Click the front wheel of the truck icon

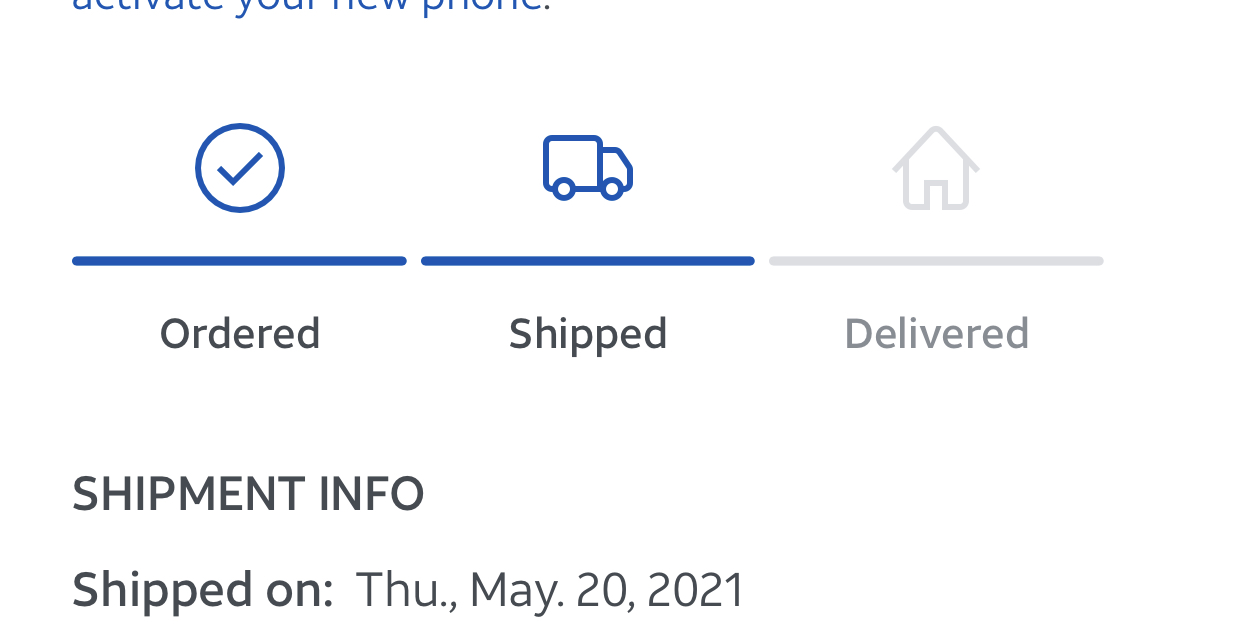point(612,189)
